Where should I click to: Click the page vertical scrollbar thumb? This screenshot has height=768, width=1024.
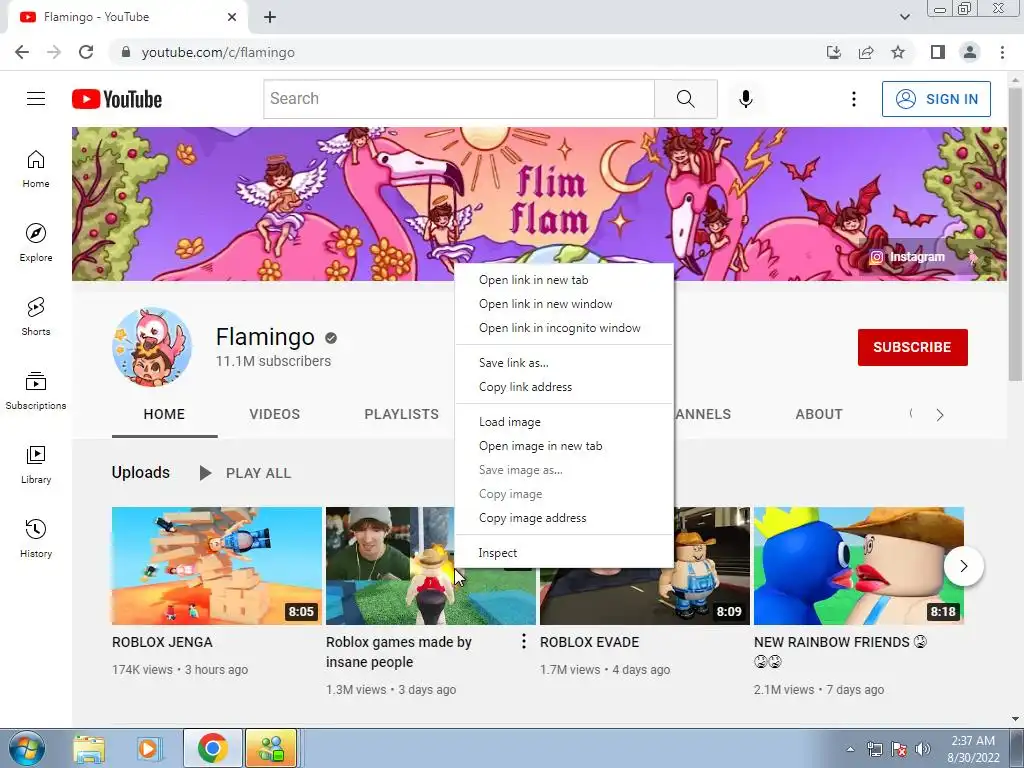tap(1015, 233)
